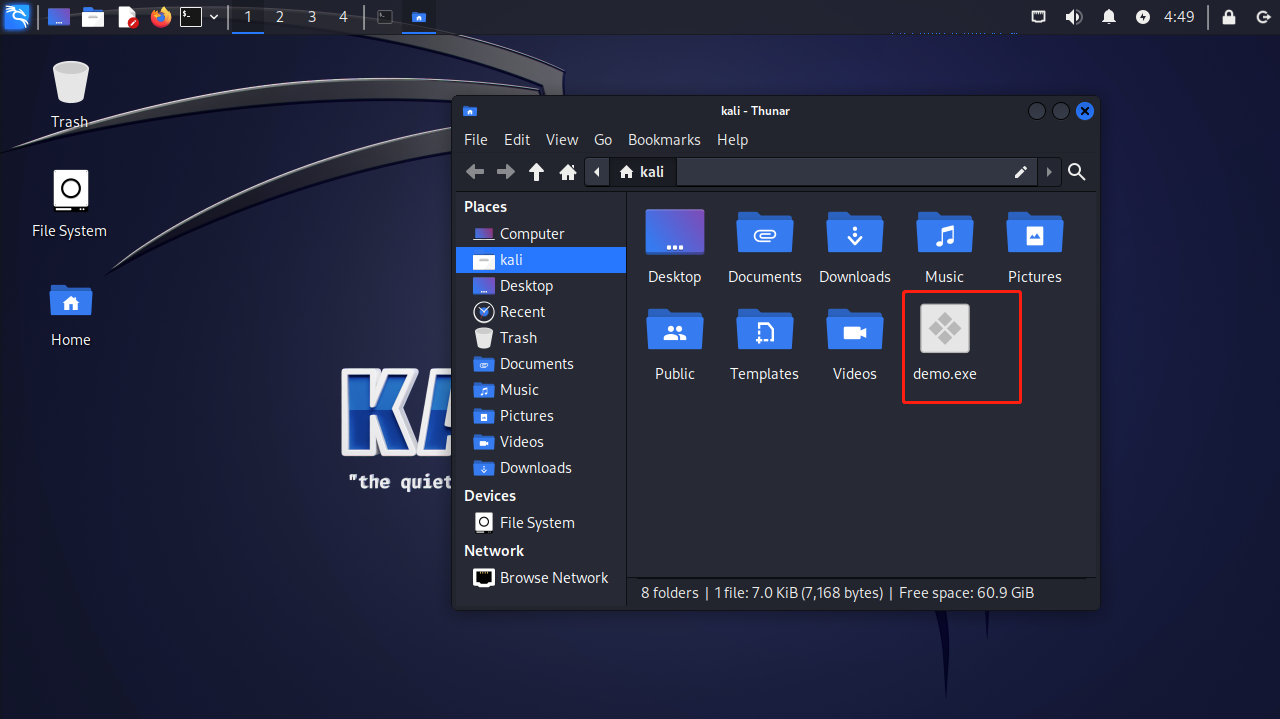
Task: Open the volume control in system tray
Action: click(1074, 17)
